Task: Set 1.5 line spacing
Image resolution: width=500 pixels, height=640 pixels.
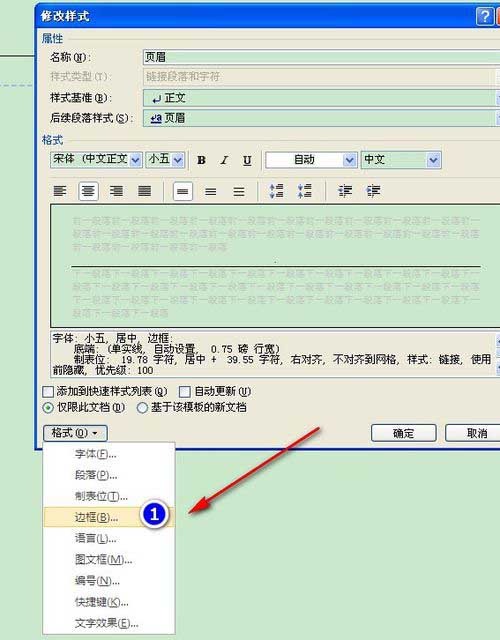Action: coord(211,191)
